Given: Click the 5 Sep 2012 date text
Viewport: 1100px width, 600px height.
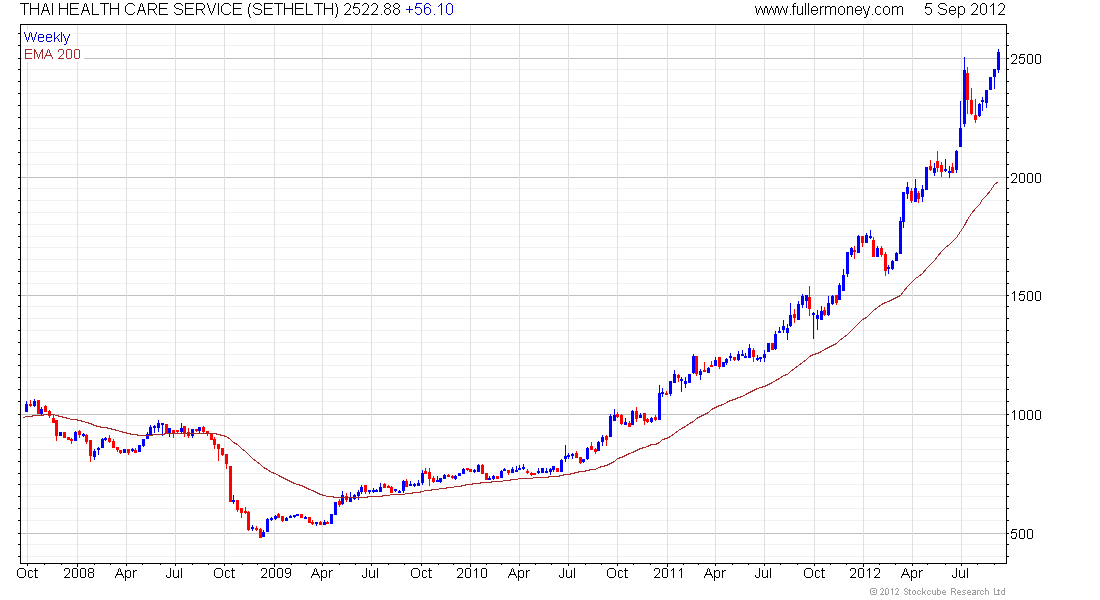Looking at the screenshot, I should coord(965,10).
